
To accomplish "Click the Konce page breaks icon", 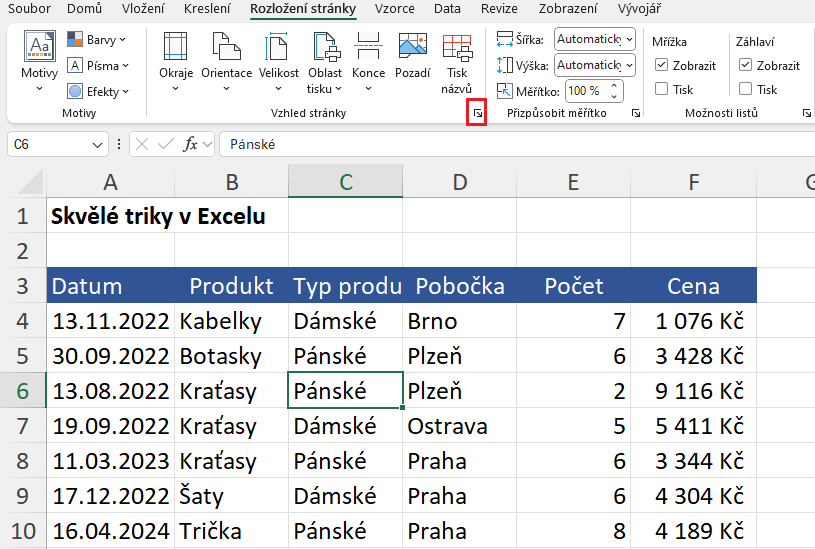I will tap(368, 49).
